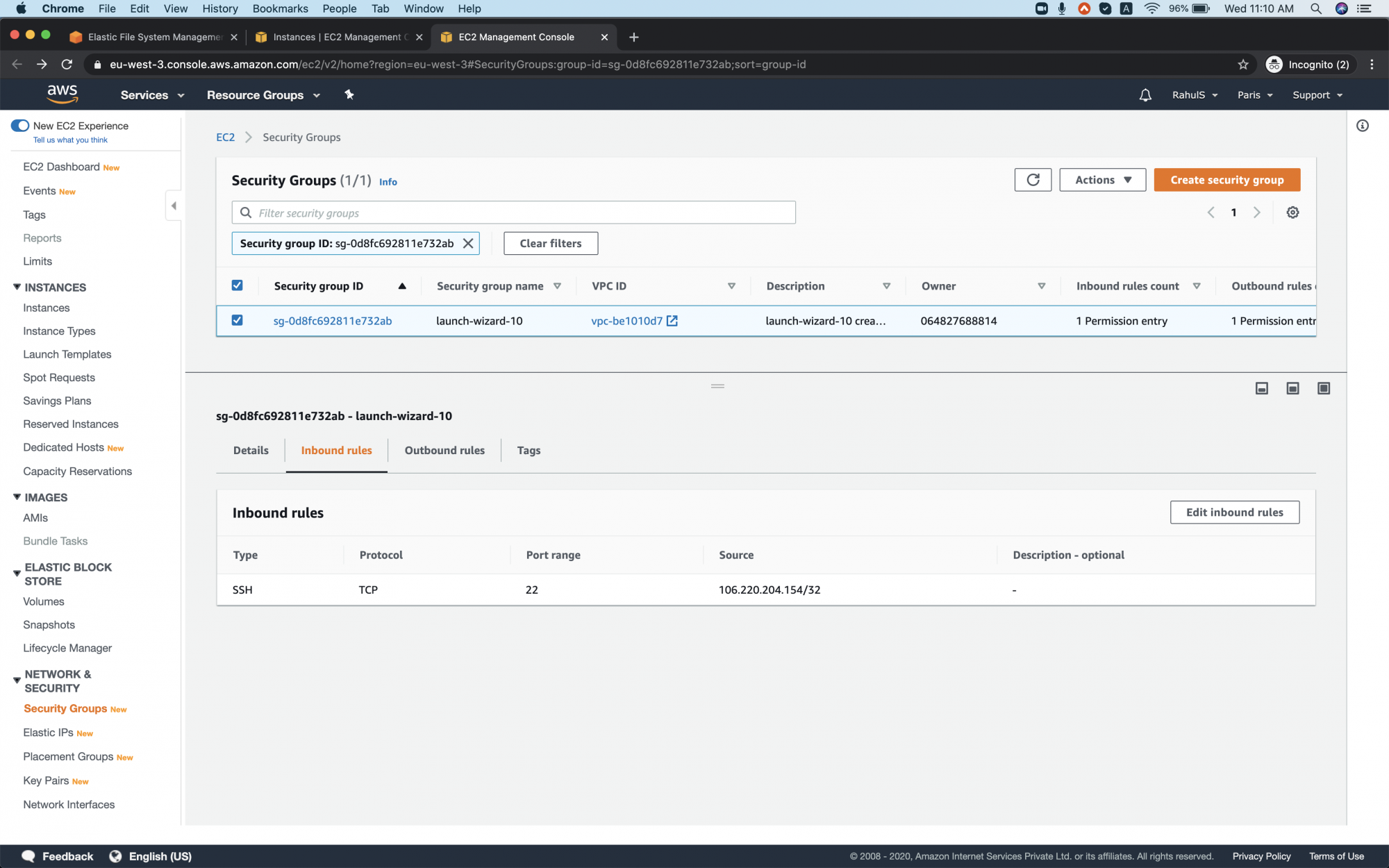Toggle the New EC2 Experience switch
Screen dimensions: 1389x868
coord(19,125)
